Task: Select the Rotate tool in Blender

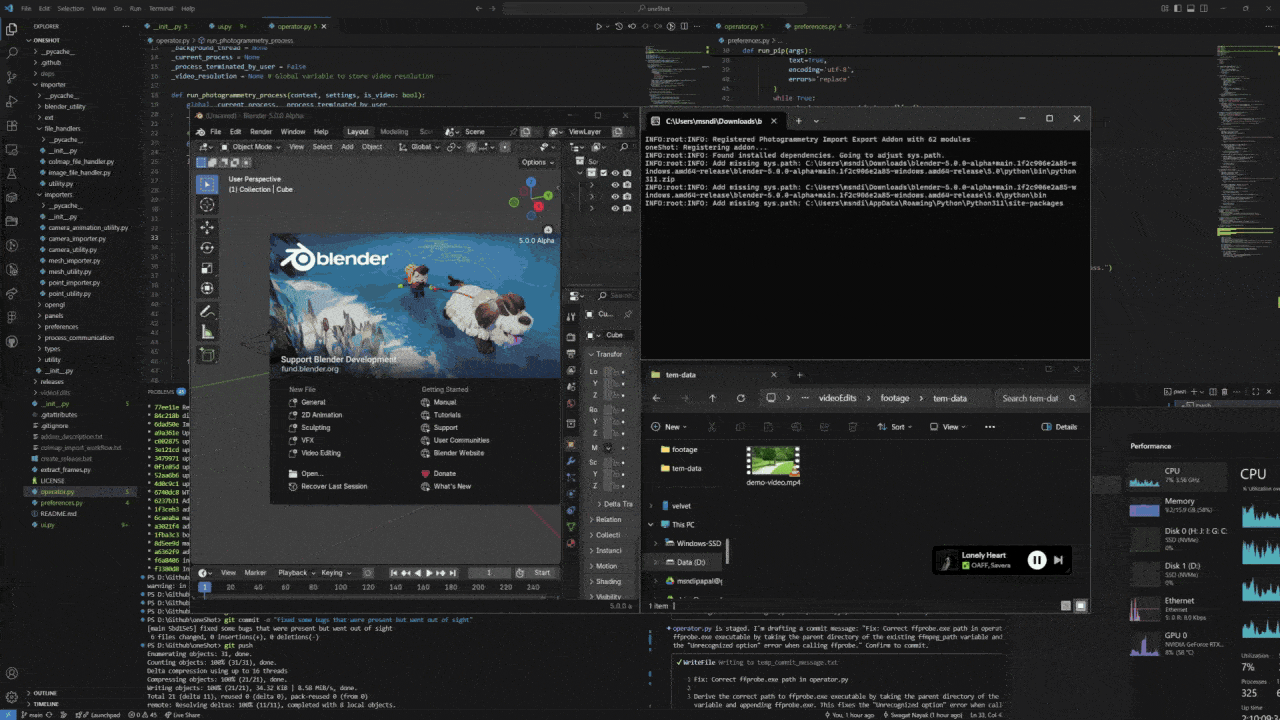Action: point(207,248)
